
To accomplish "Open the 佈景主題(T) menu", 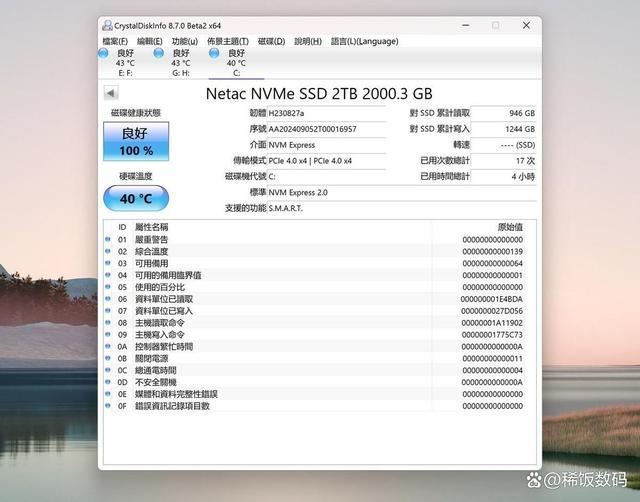I will coord(229,41).
